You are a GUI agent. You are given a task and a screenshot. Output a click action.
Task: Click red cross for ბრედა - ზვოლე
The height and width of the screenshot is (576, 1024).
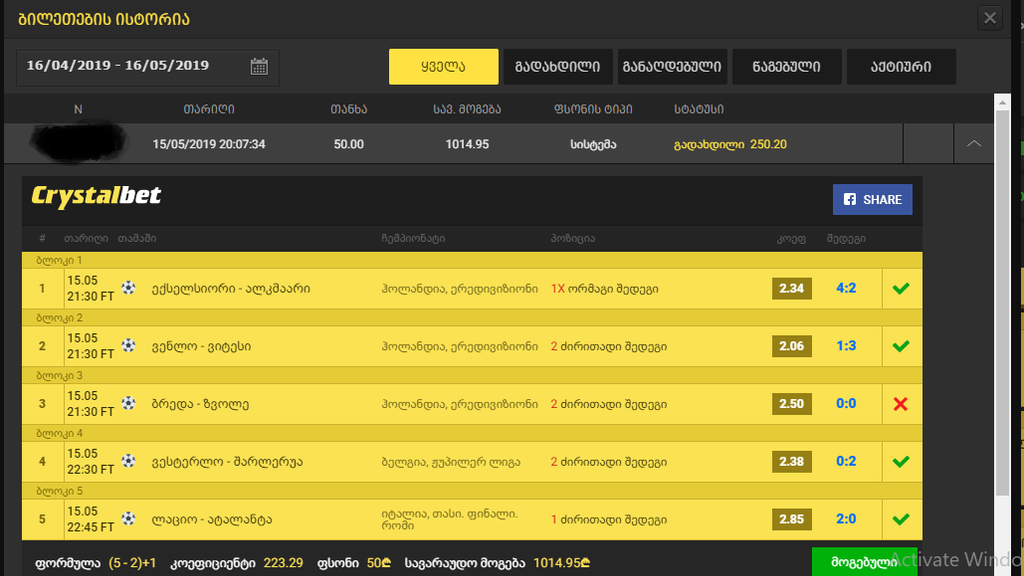901,404
